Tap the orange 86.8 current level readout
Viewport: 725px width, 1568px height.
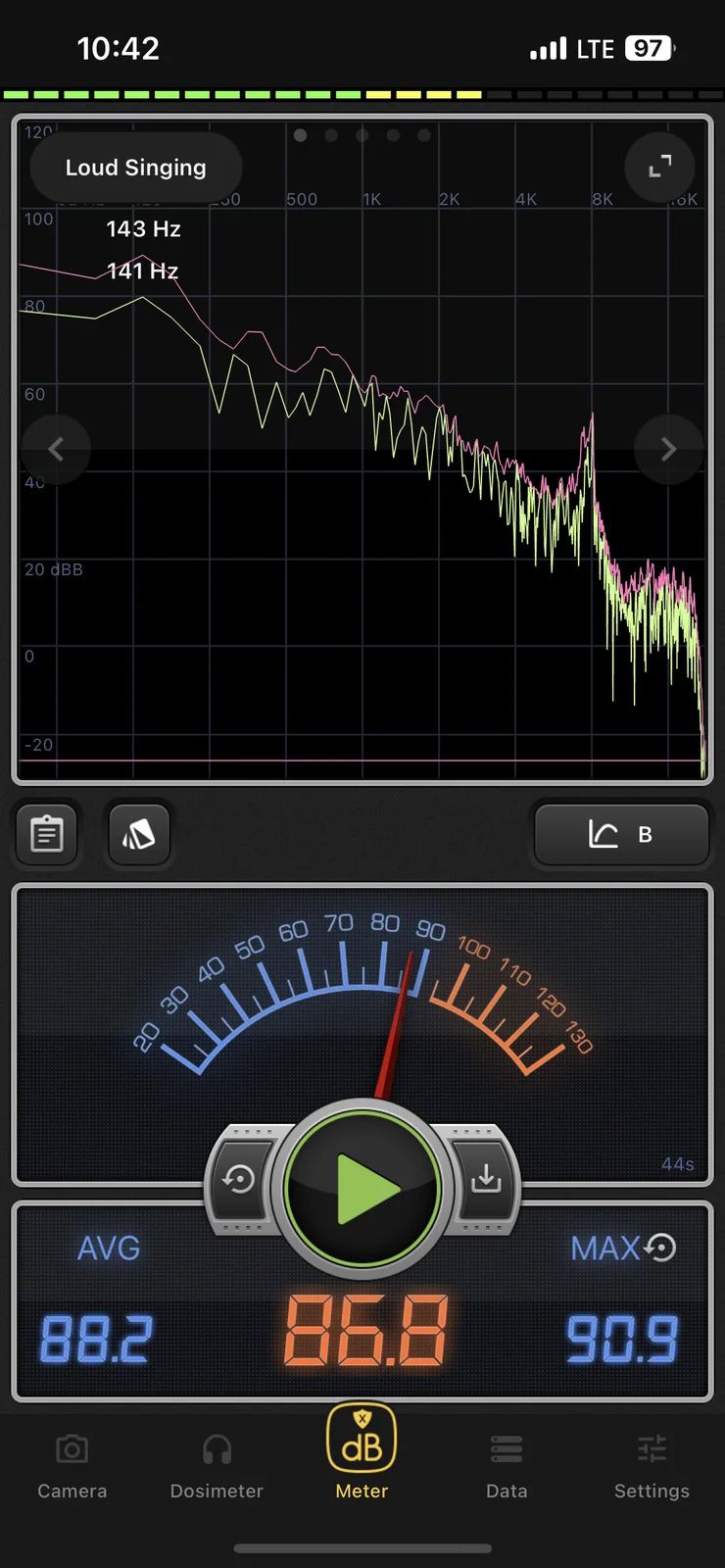click(365, 1331)
